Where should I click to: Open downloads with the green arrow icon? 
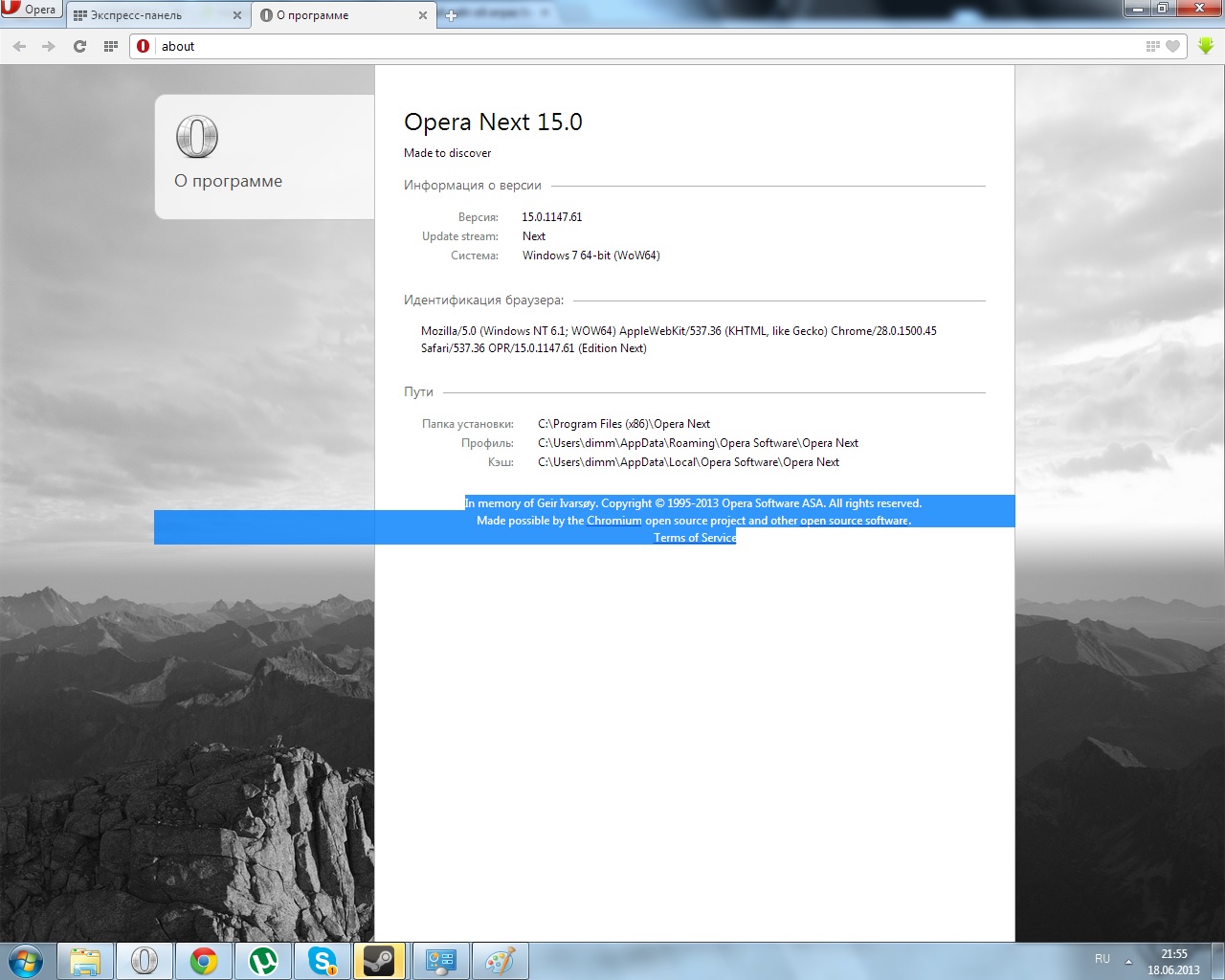1206,45
